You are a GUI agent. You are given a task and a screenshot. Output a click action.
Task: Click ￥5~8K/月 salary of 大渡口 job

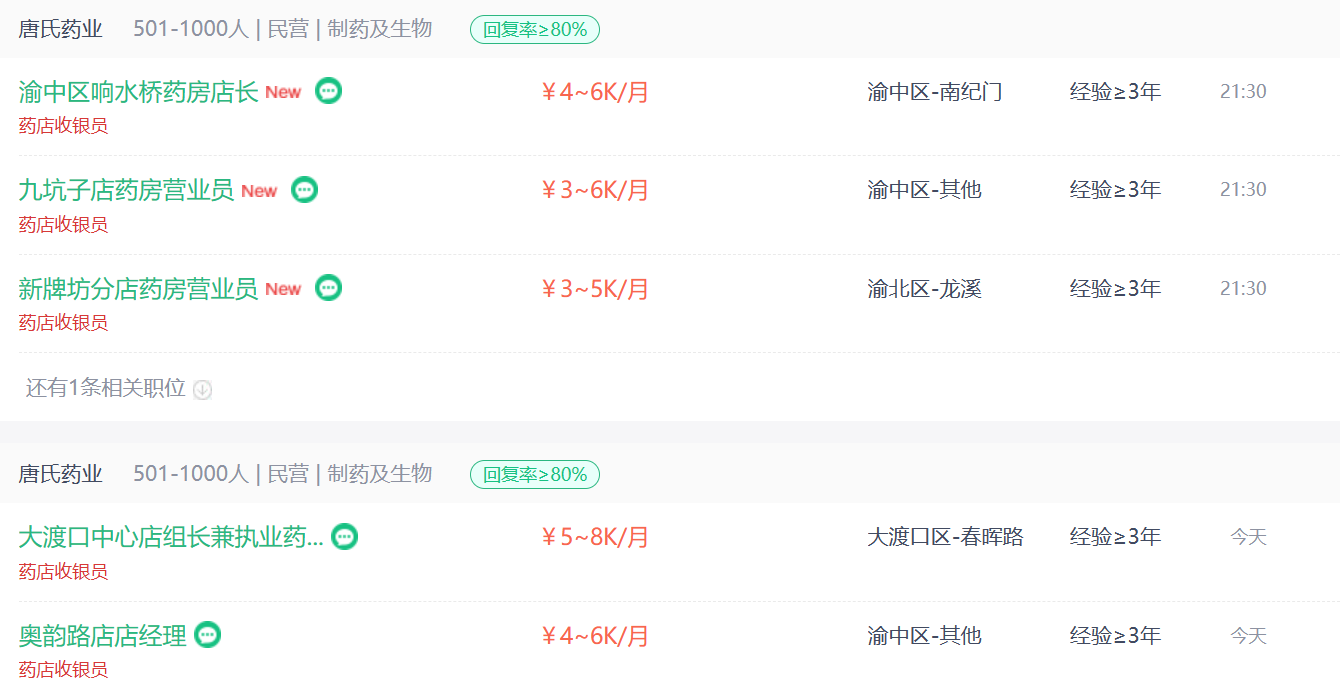pos(595,537)
